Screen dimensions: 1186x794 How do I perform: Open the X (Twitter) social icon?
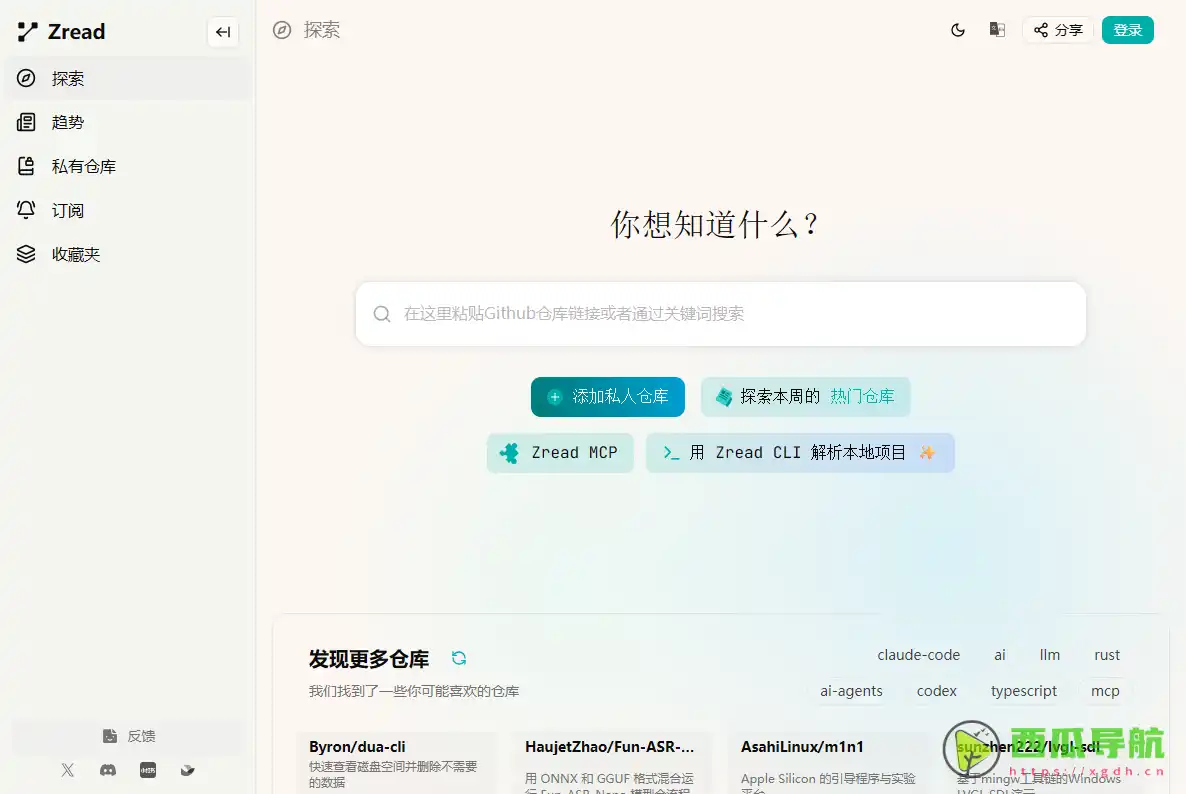[68, 771]
